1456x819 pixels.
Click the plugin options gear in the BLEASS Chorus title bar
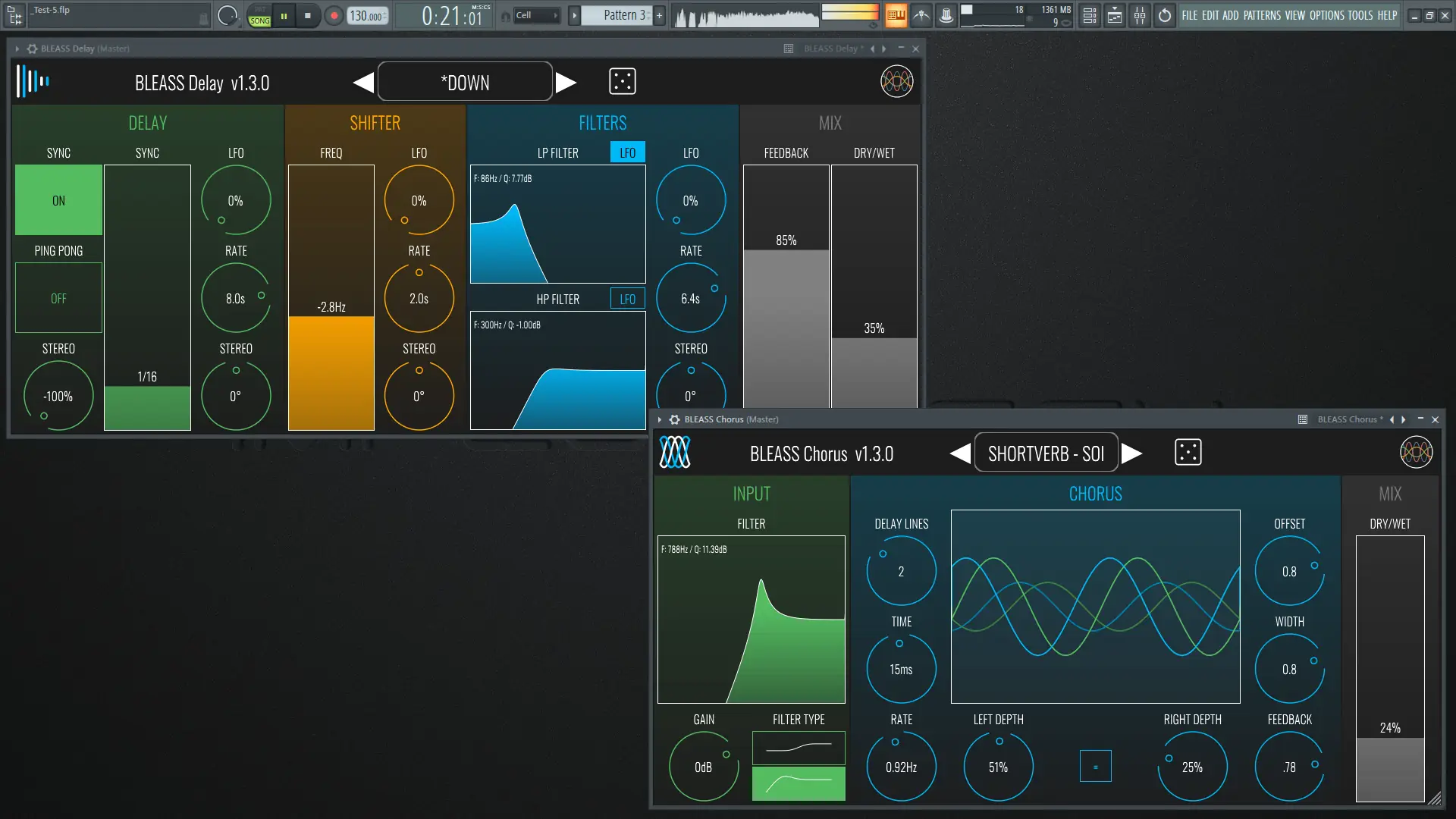[674, 419]
